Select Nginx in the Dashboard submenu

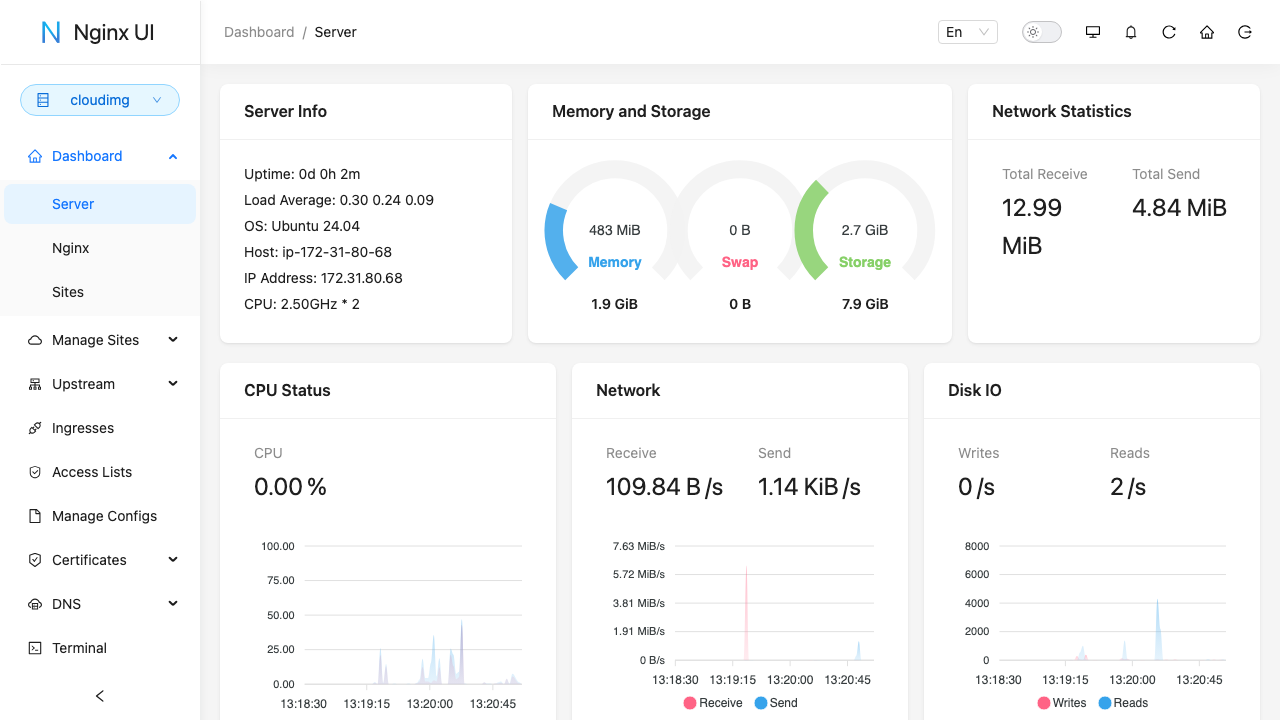click(x=100, y=248)
